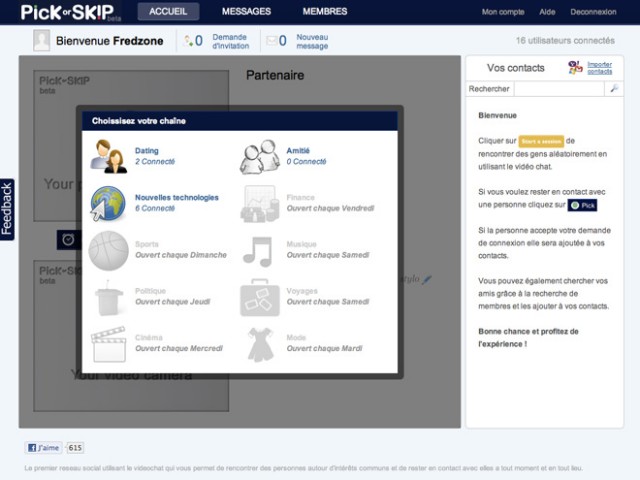Open Demande d'invitation link
The height and width of the screenshot is (480, 640).
pyautogui.click(x=230, y=41)
